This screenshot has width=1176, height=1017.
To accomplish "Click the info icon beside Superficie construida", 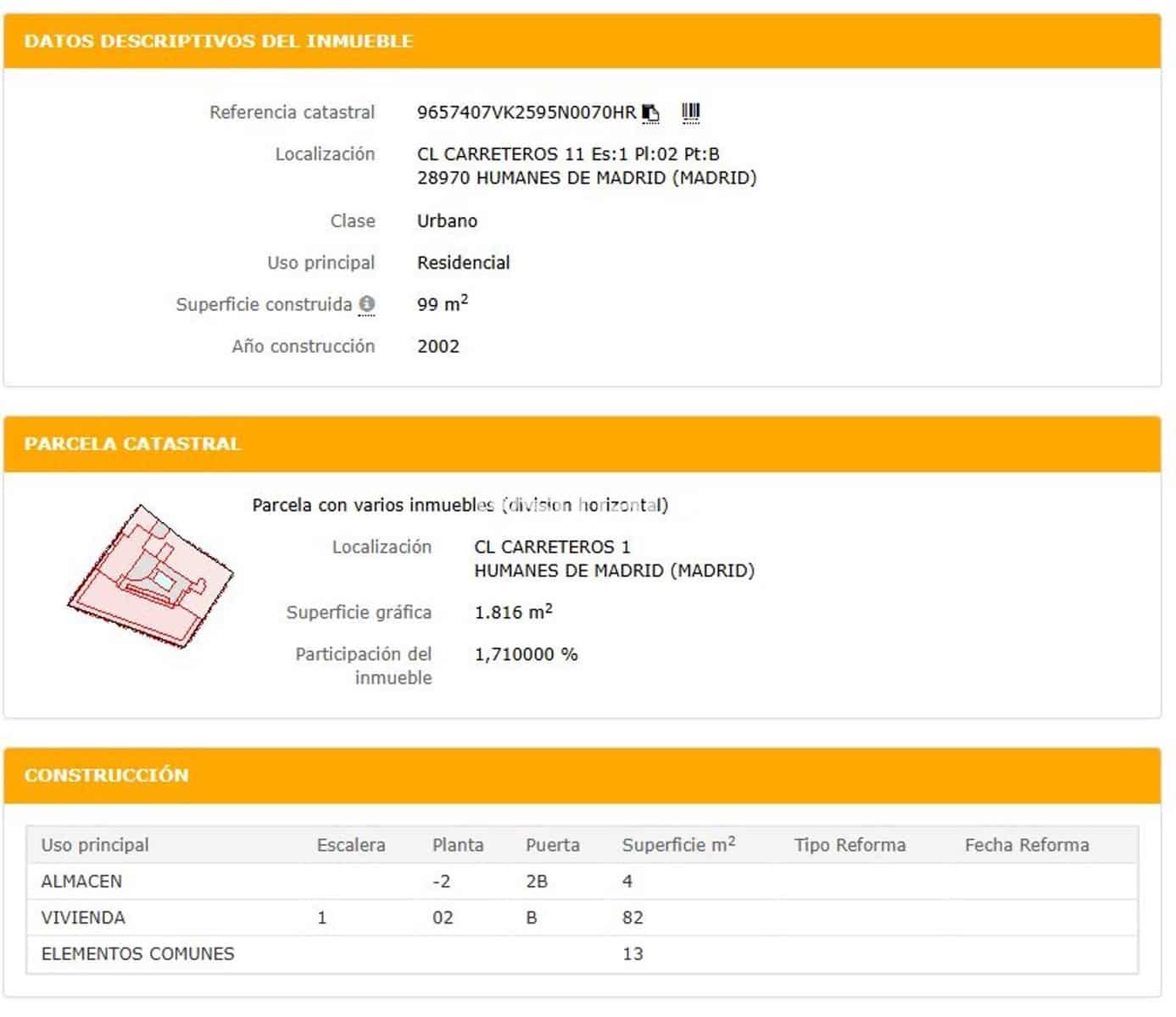I will (x=367, y=304).
